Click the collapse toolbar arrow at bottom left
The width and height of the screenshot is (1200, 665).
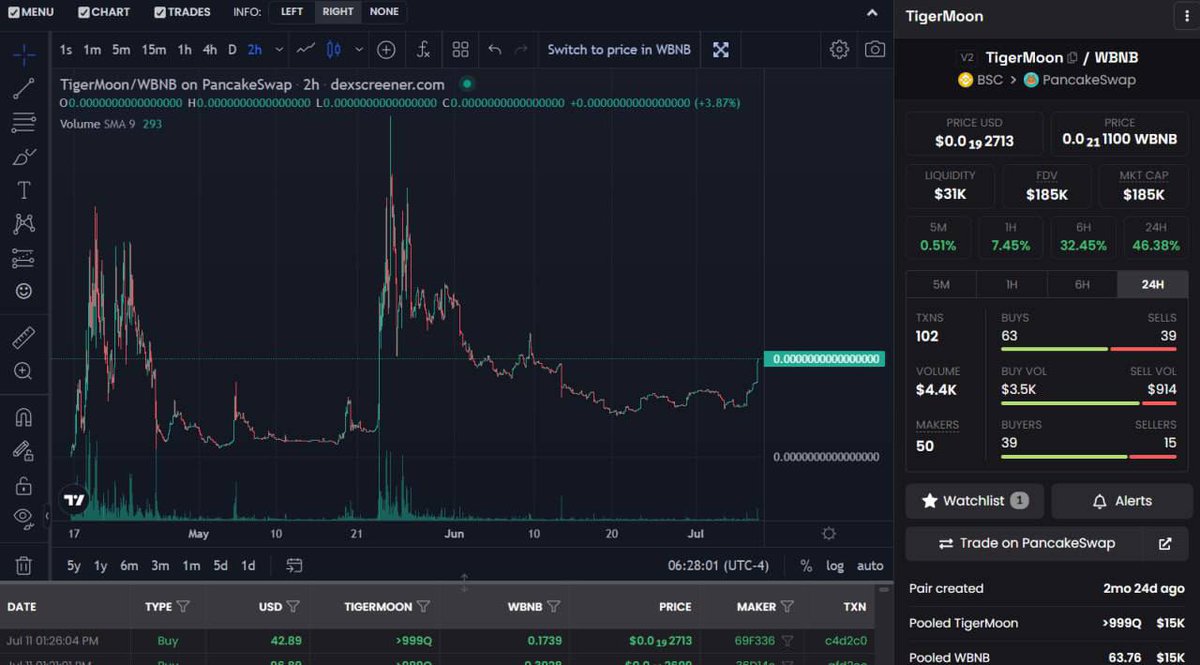click(x=47, y=517)
